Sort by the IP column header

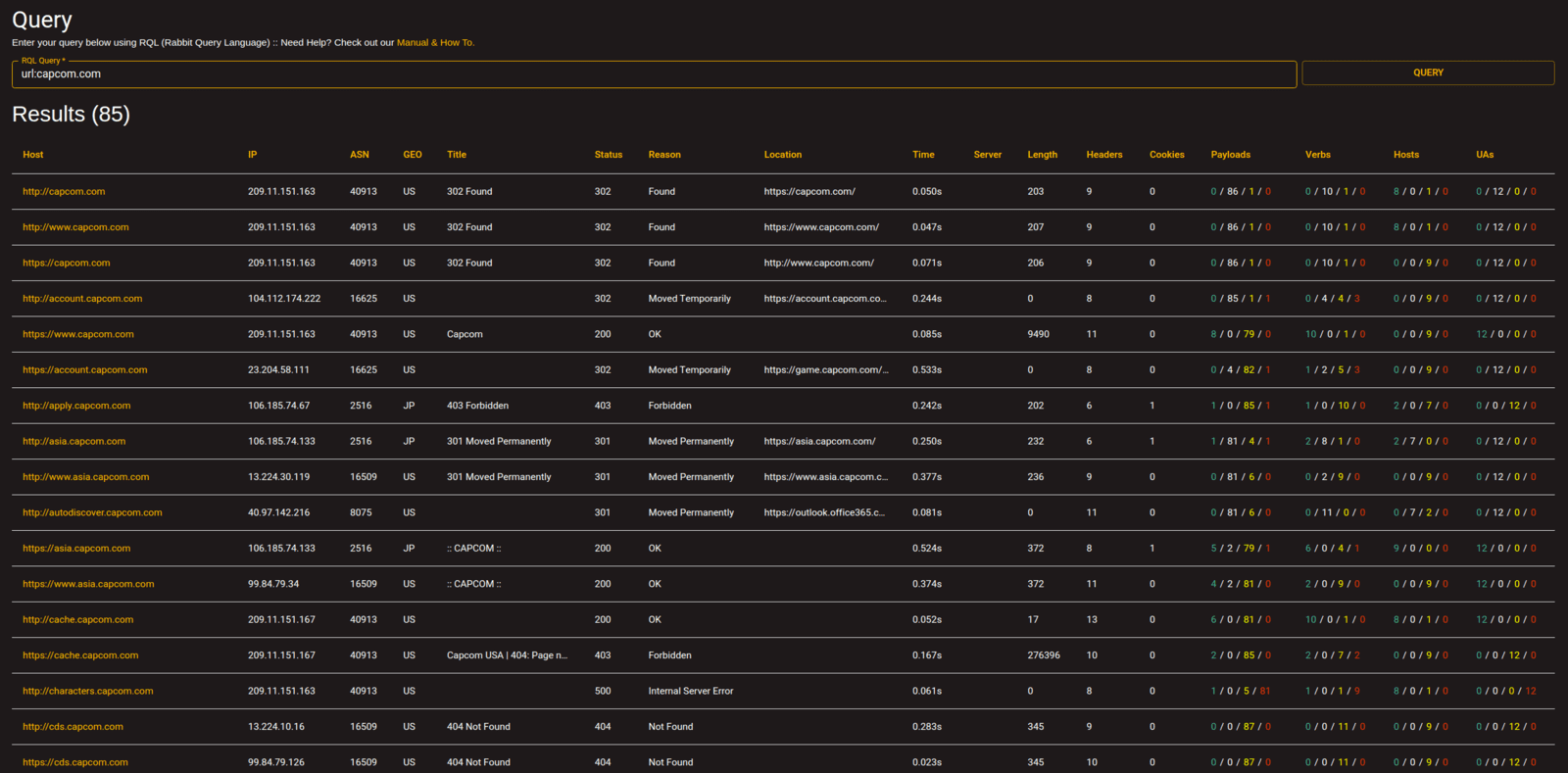click(x=253, y=155)
